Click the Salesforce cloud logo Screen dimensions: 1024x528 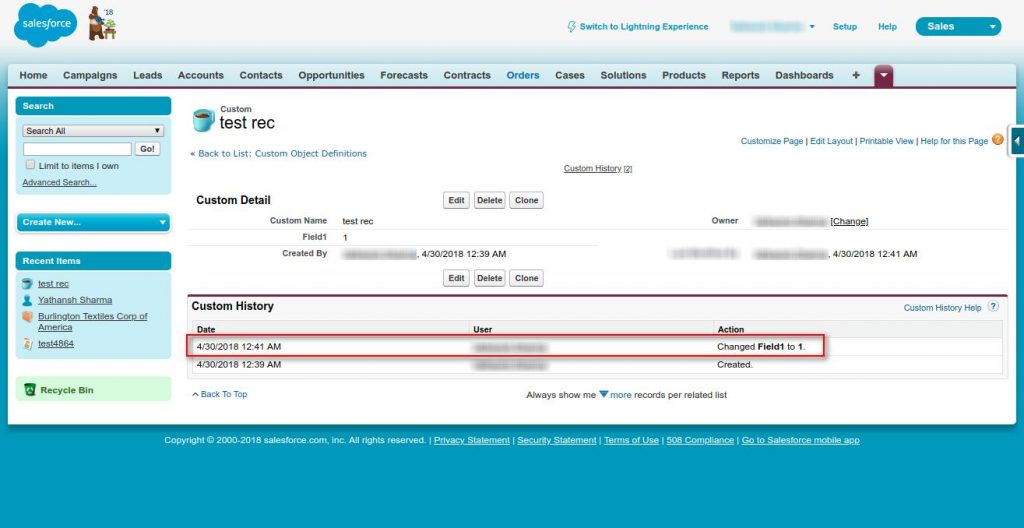[45, 25]
